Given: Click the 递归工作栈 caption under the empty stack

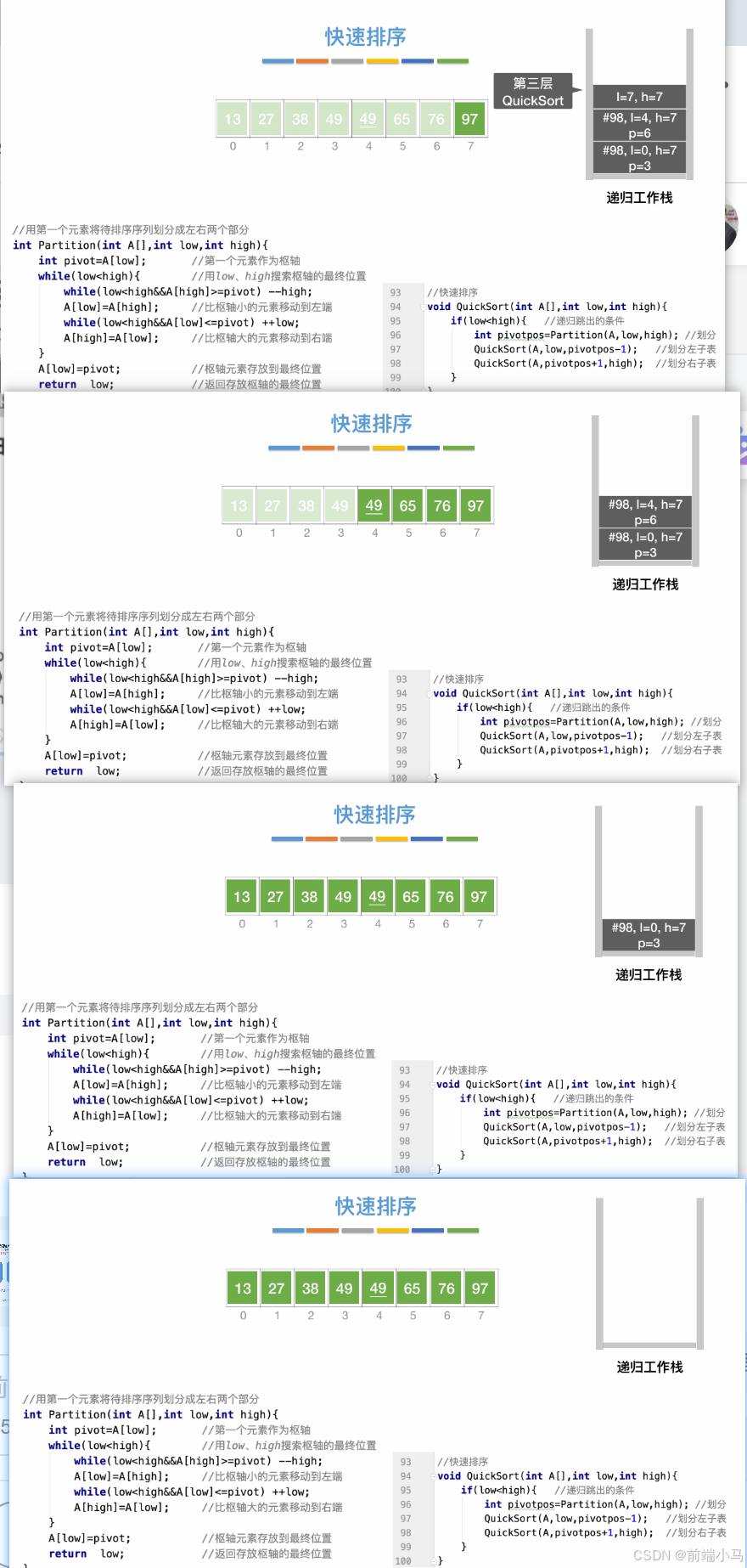Looking at the screenshot, I should point(649,1367).
